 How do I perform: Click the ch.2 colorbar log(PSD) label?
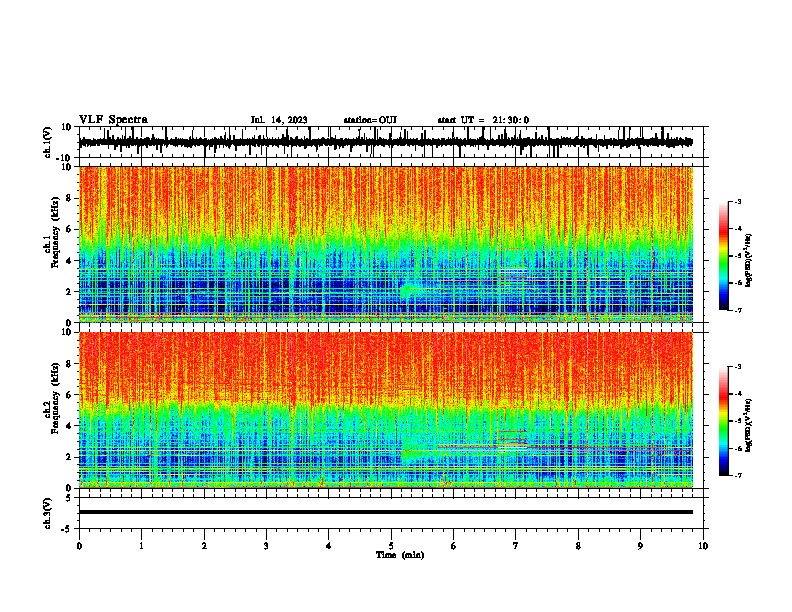tap(748, 426)
